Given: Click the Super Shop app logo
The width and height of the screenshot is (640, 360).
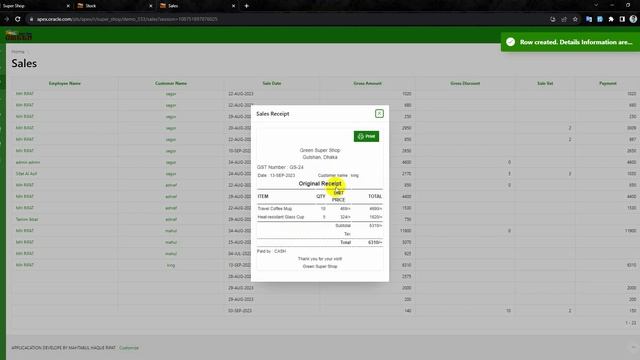Looking at the screenshot, I should [x=19, y=36].
